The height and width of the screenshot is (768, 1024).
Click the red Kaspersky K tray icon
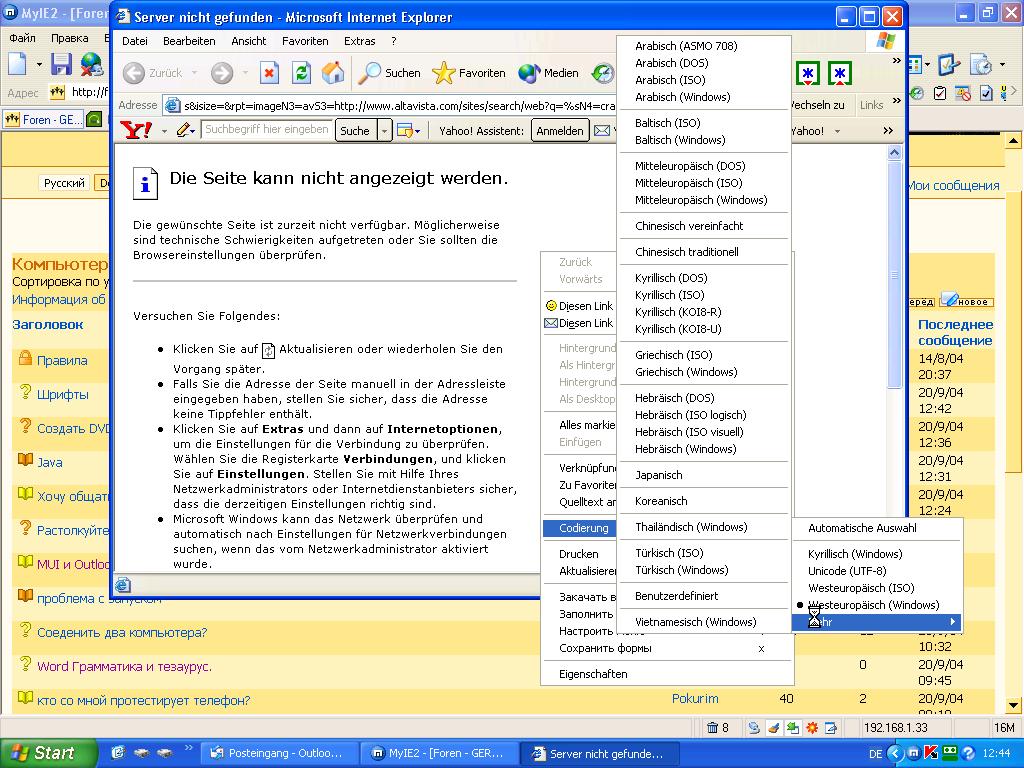pos(931,754)
